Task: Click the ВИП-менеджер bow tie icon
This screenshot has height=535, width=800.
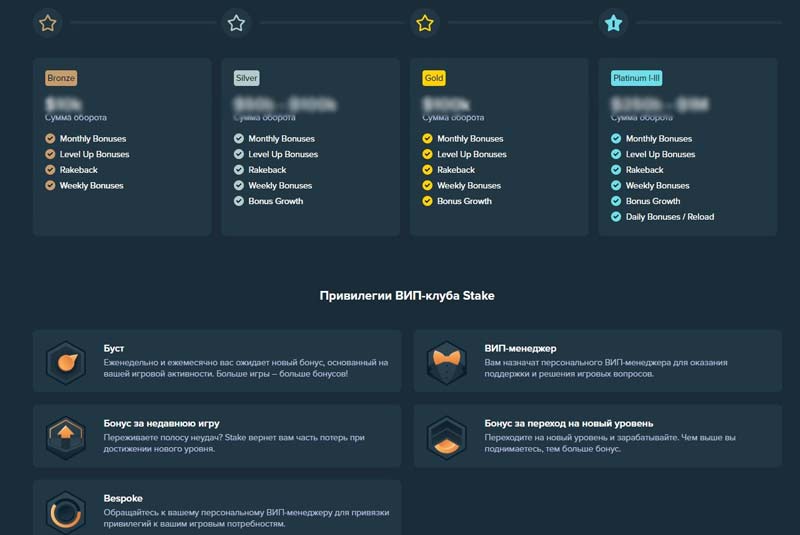Action: tap(446, 362)
